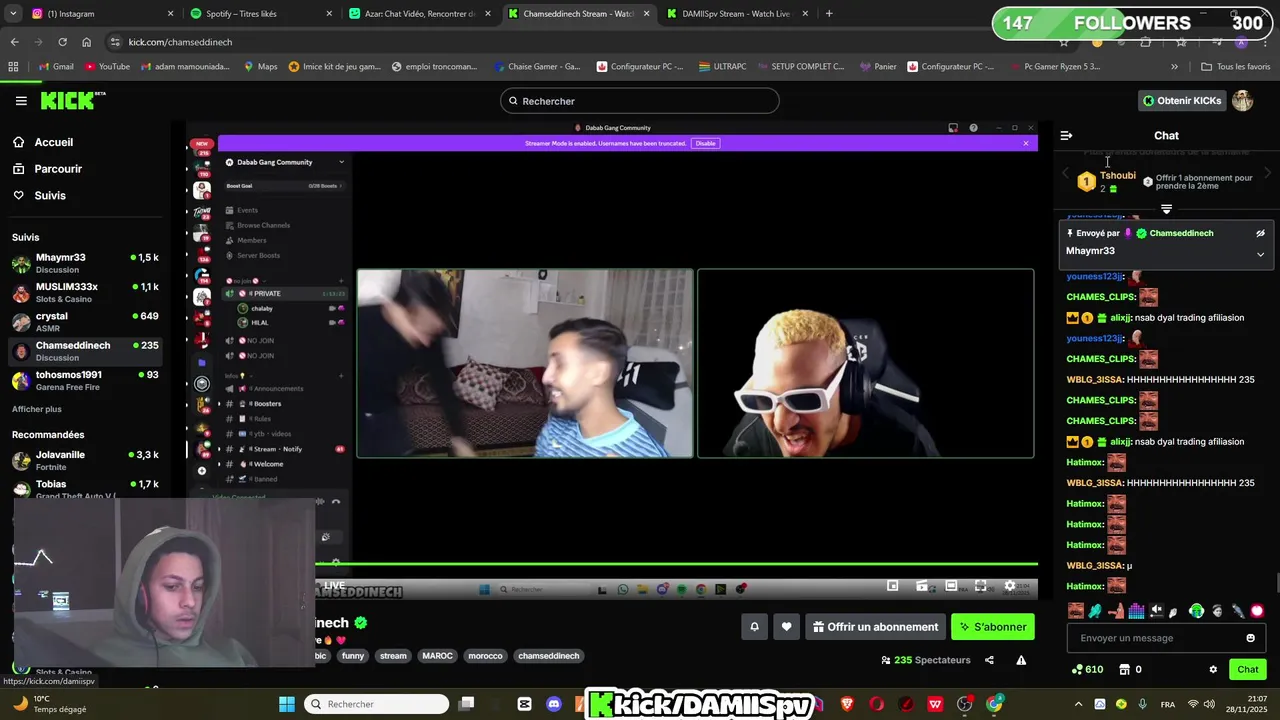This screenshot has height=720, width=1280.
Task: Toggle follow heart button
Action: tap(786, 627)
